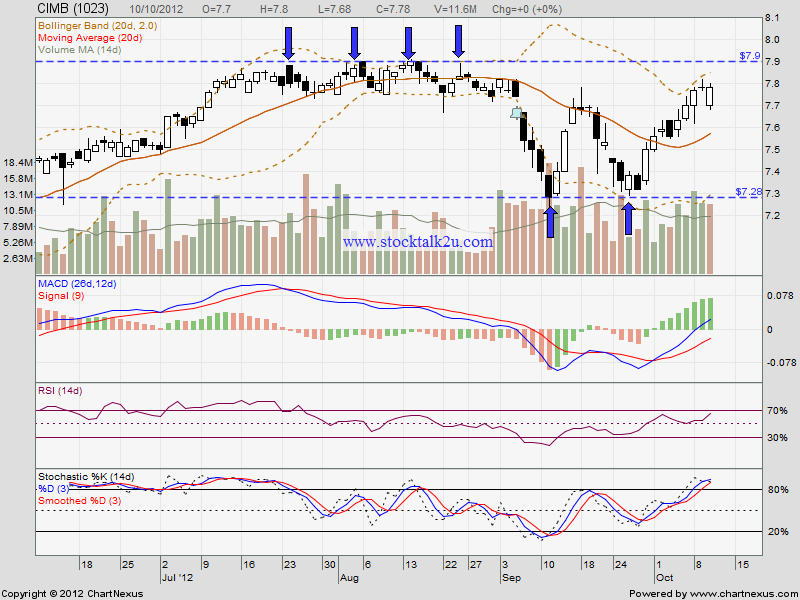Click the bell alert marker on the price chart
800x600 pixels.
(517, 113)
